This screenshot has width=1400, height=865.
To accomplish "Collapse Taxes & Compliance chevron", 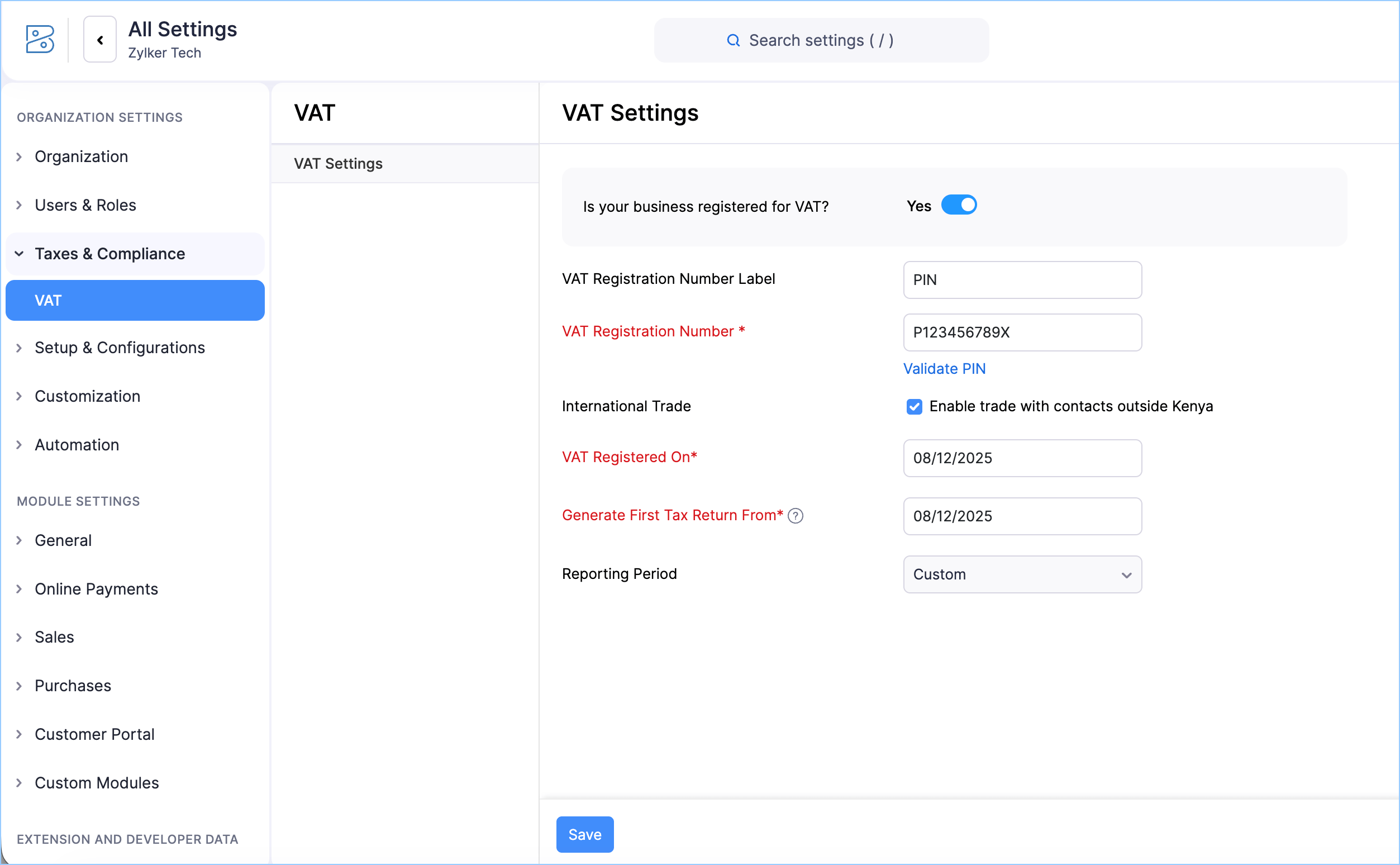I will coord(20,254).
